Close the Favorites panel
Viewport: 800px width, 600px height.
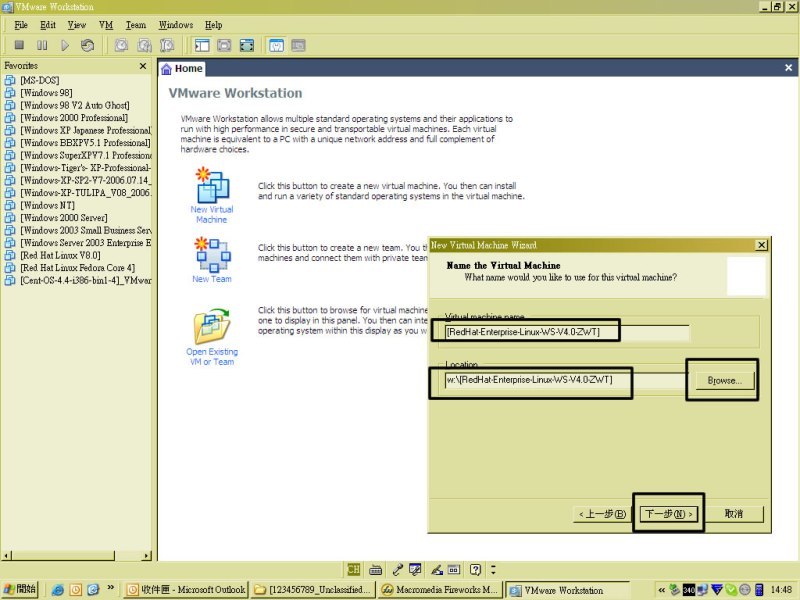click(x=143, y=66)
